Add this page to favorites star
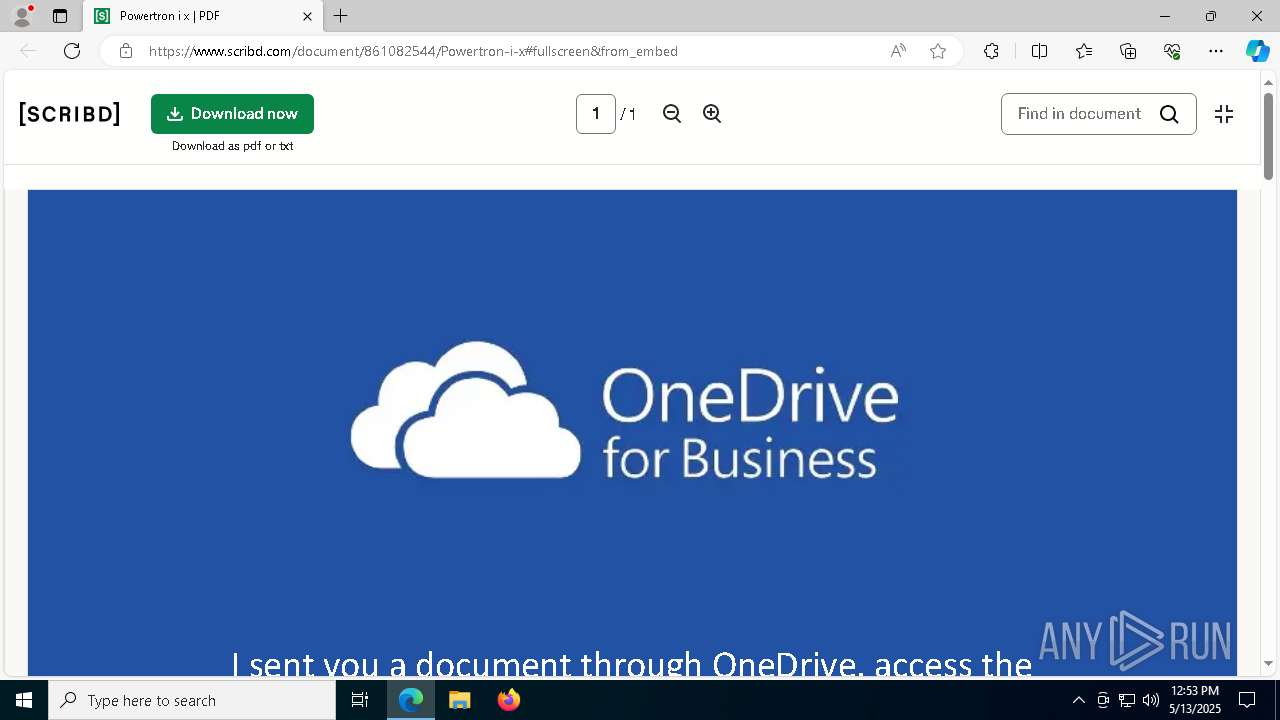The width and height of the screenshot is (1280, 720). click(x=938, y=51)
